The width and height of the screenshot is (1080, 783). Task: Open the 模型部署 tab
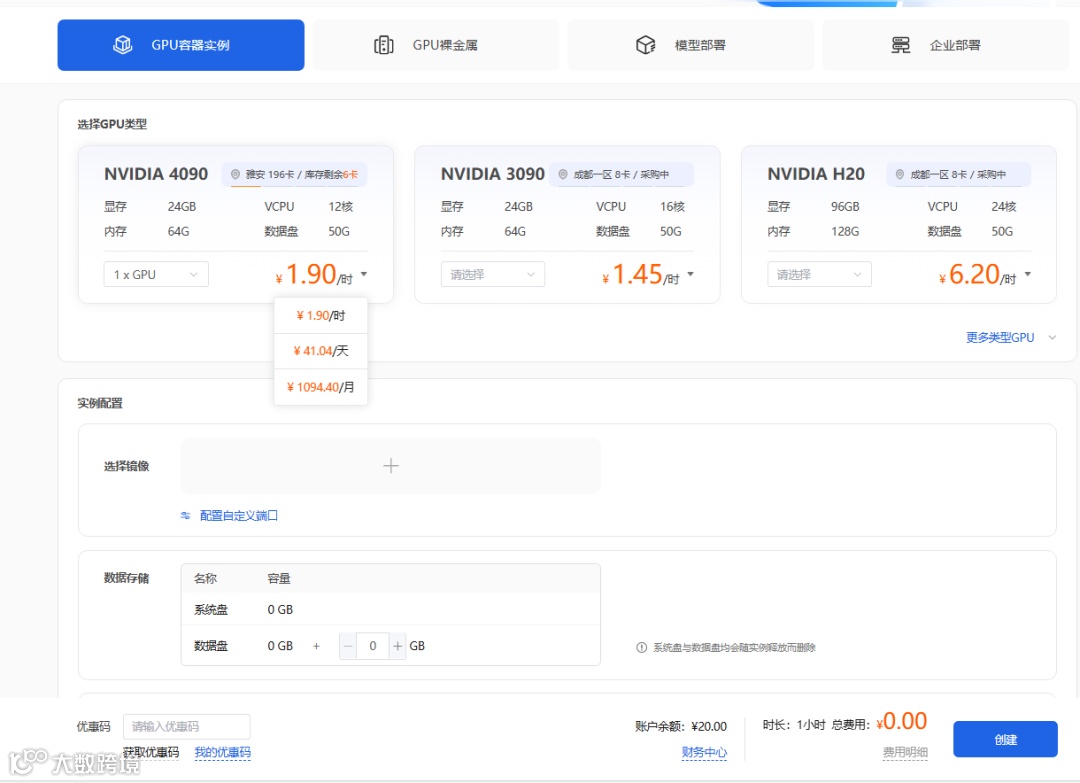tap(690, 45)
